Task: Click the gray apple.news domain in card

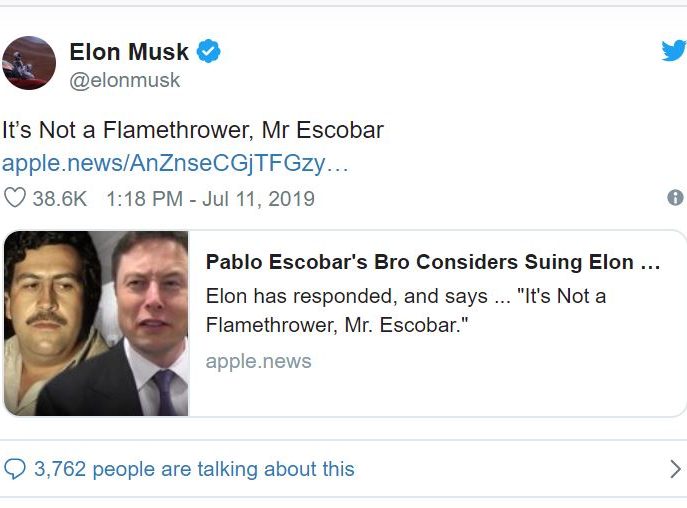Action: click(x=259, y=361)
